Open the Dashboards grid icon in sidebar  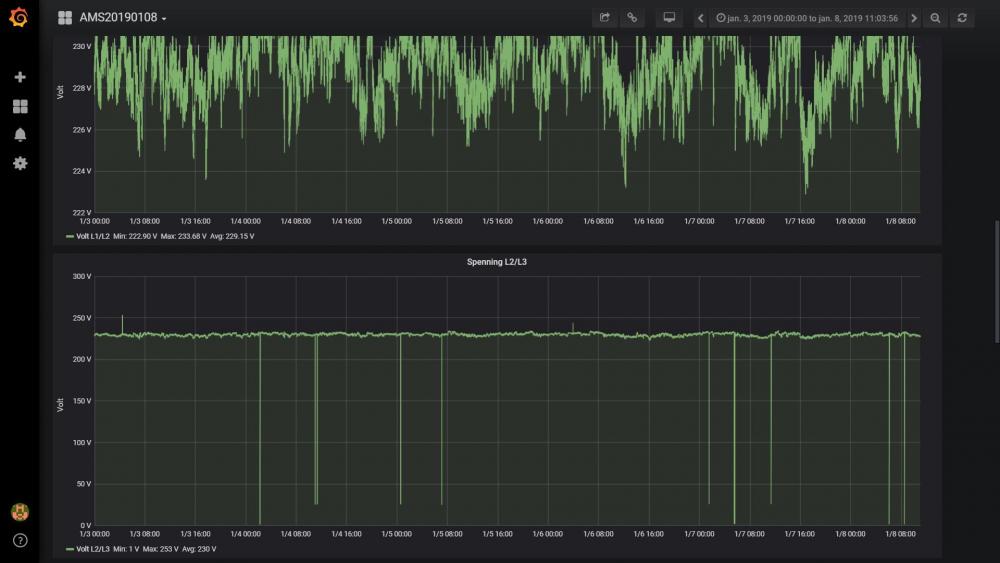coord(20,106)
